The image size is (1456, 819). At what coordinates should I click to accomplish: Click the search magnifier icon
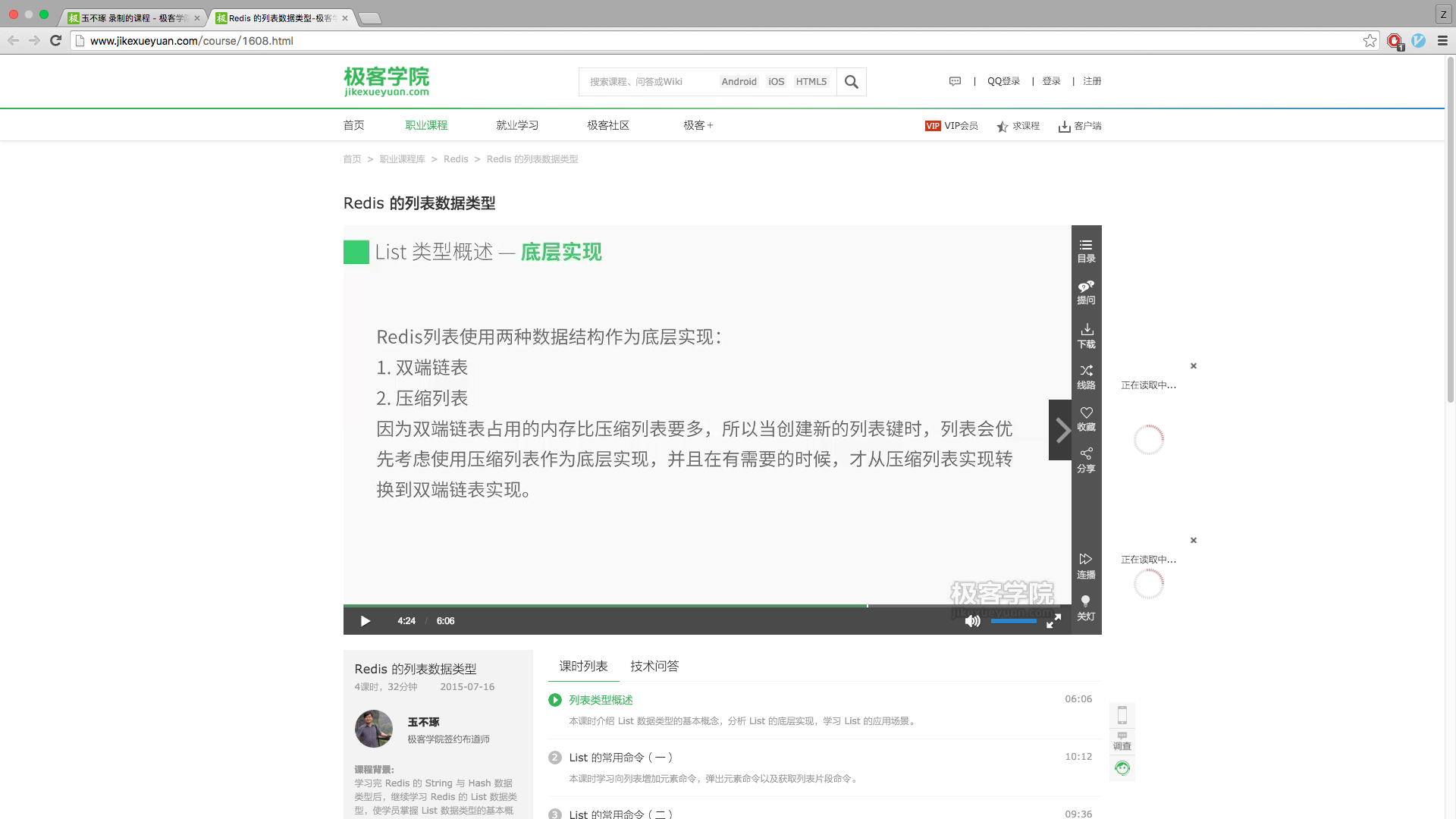pos(851,82)
